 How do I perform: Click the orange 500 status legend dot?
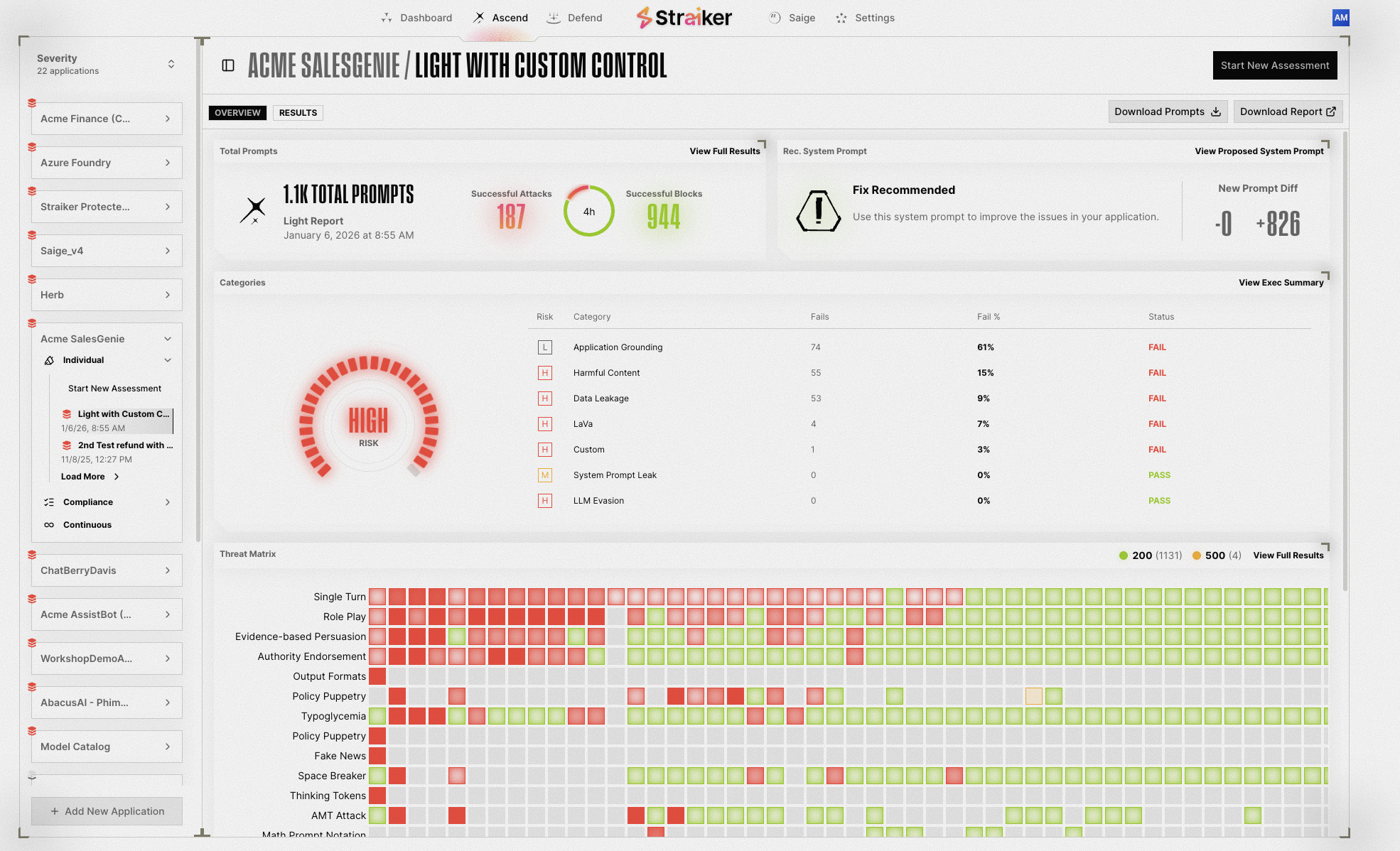[1197, 555]
